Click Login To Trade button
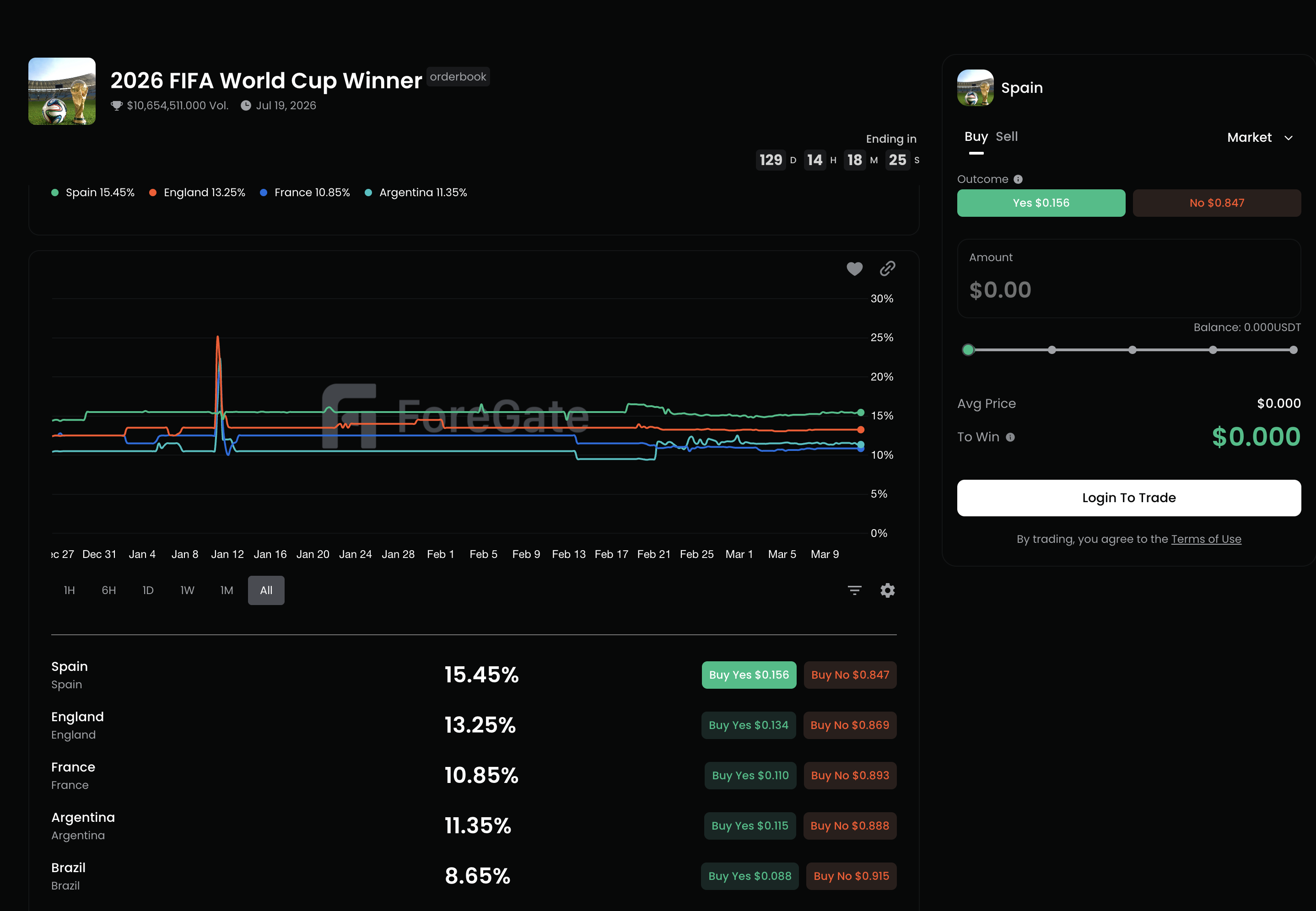Viewport: 1316px width, 911px height. [x=1129, y=498]
